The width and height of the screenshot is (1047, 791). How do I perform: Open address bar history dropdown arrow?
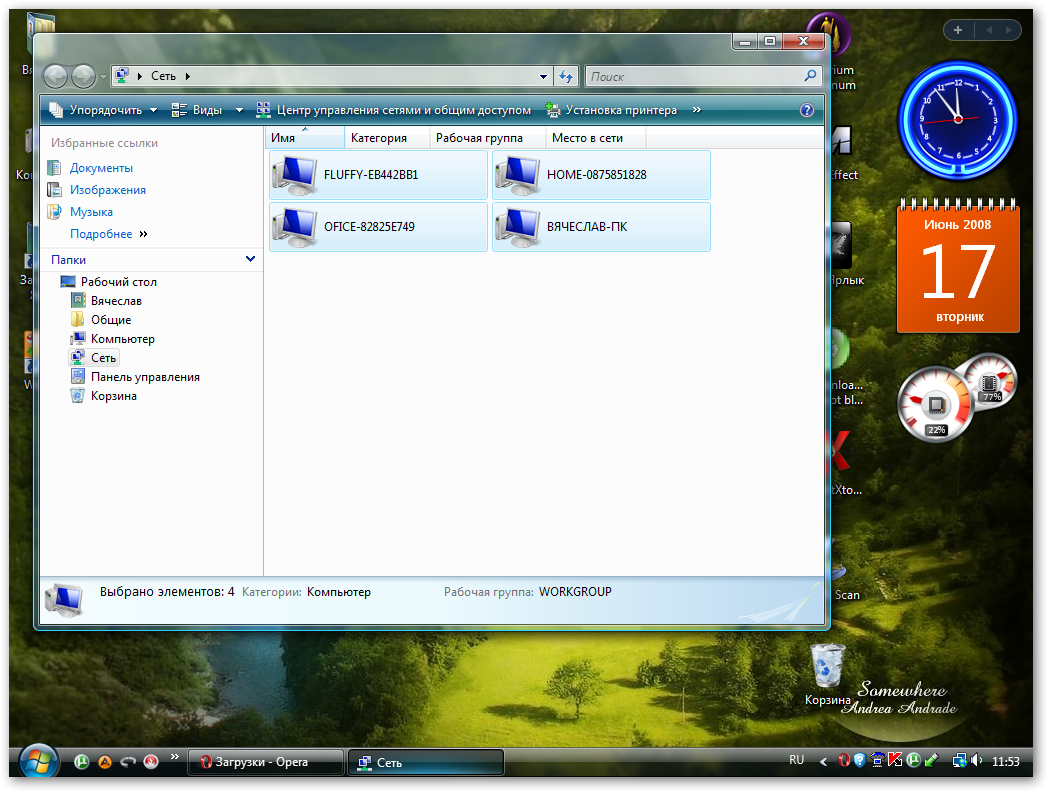tap(543, 76)
